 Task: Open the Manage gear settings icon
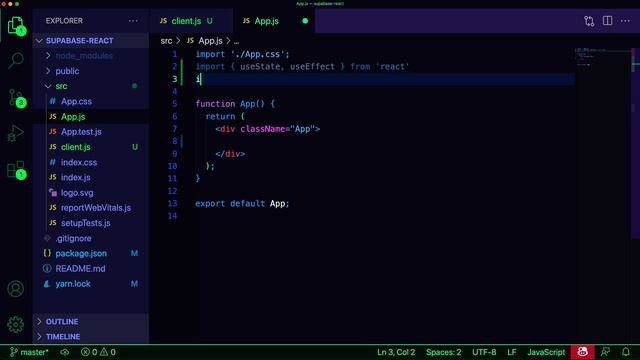[16, 324]
